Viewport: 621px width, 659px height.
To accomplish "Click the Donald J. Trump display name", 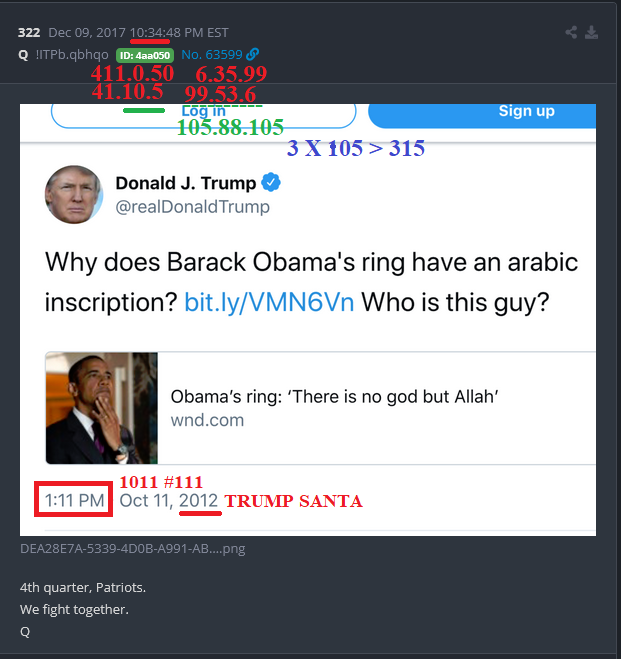I will 186,183.
